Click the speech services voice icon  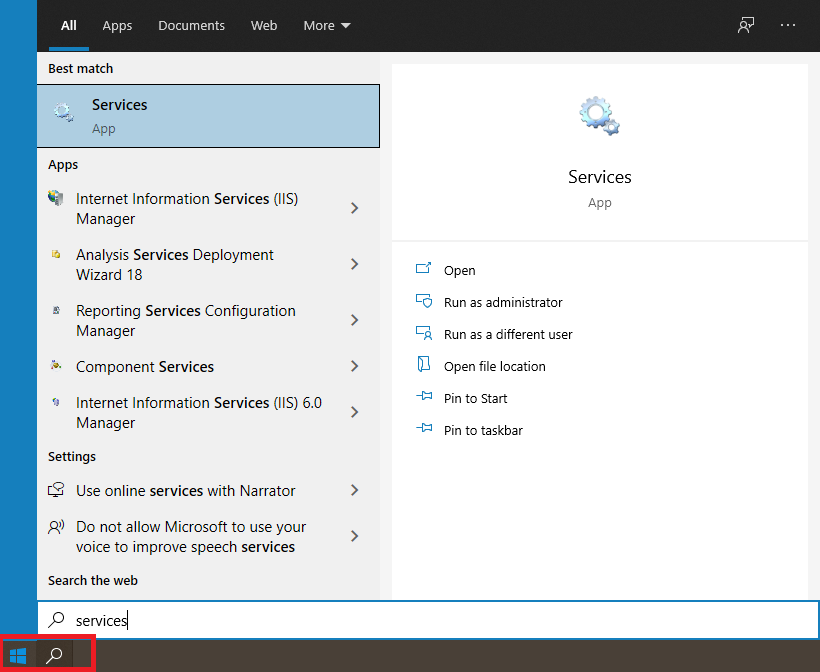tap(56, 527)
